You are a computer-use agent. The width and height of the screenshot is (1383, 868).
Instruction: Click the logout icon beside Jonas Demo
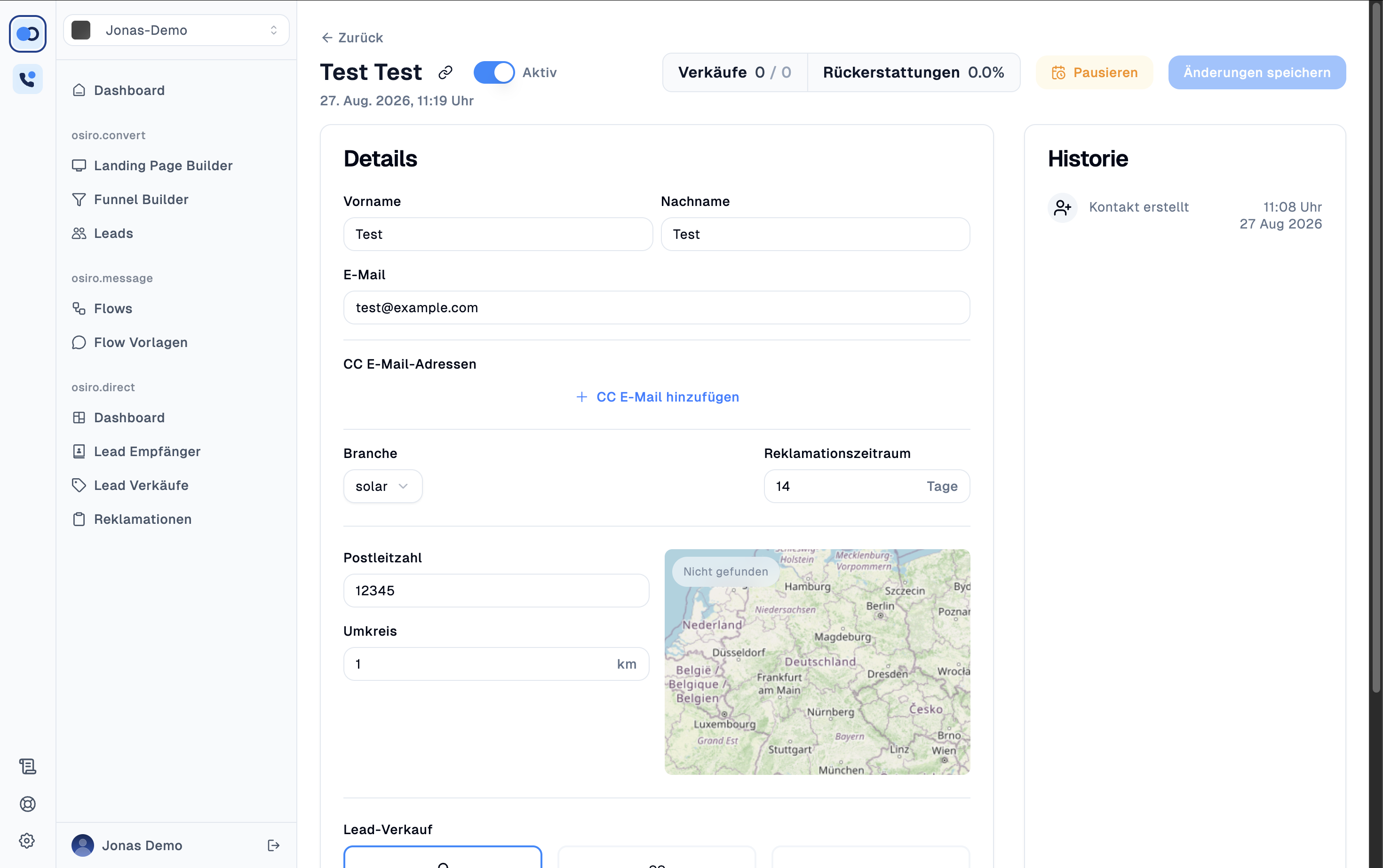click(273, 845)
